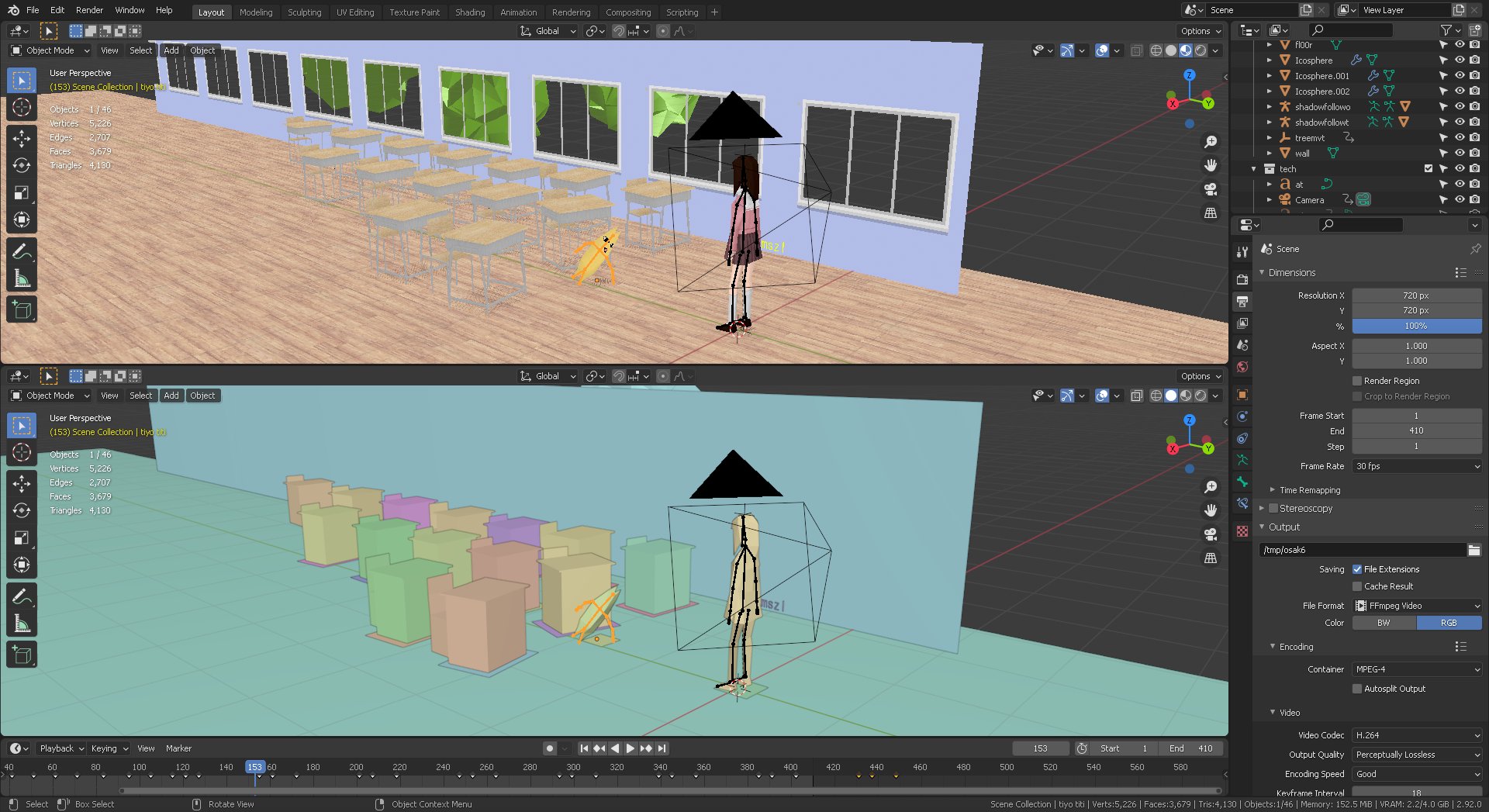Click the resolution percentage slider
The width and height of the screenshot is (1489, 812).
(1416, 326)
